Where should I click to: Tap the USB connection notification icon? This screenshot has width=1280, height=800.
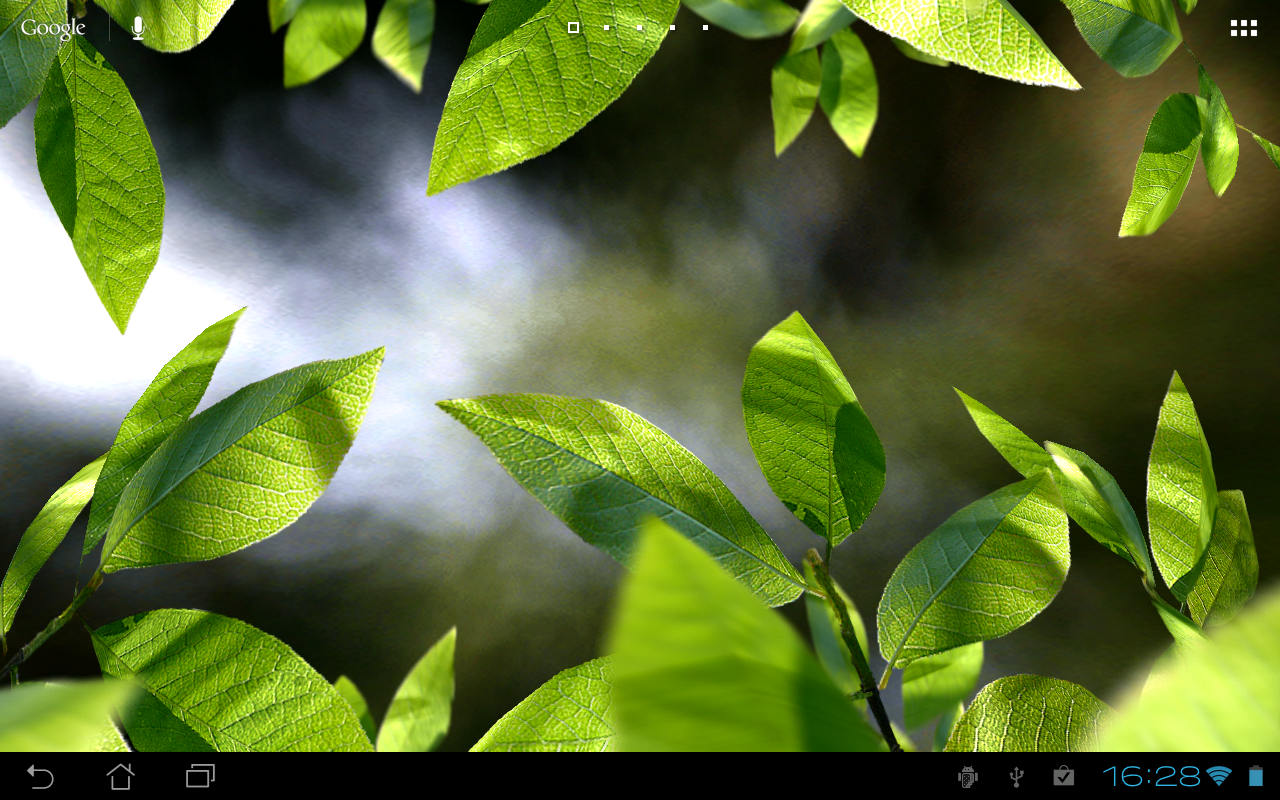click(1016, 776)
